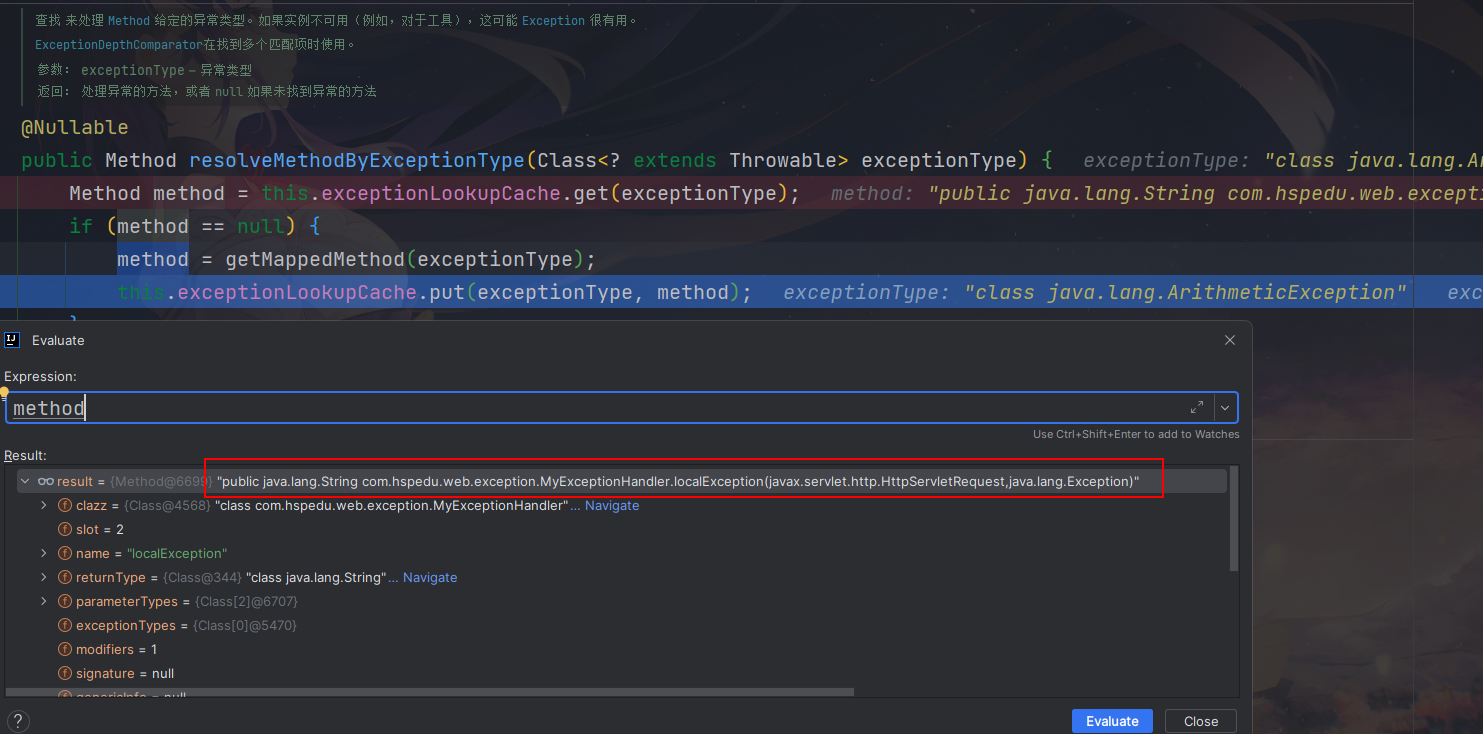Click the Result tree horizontal scrollbar
The height and width of the screenshot is (734, 1483).
[430, 692]
